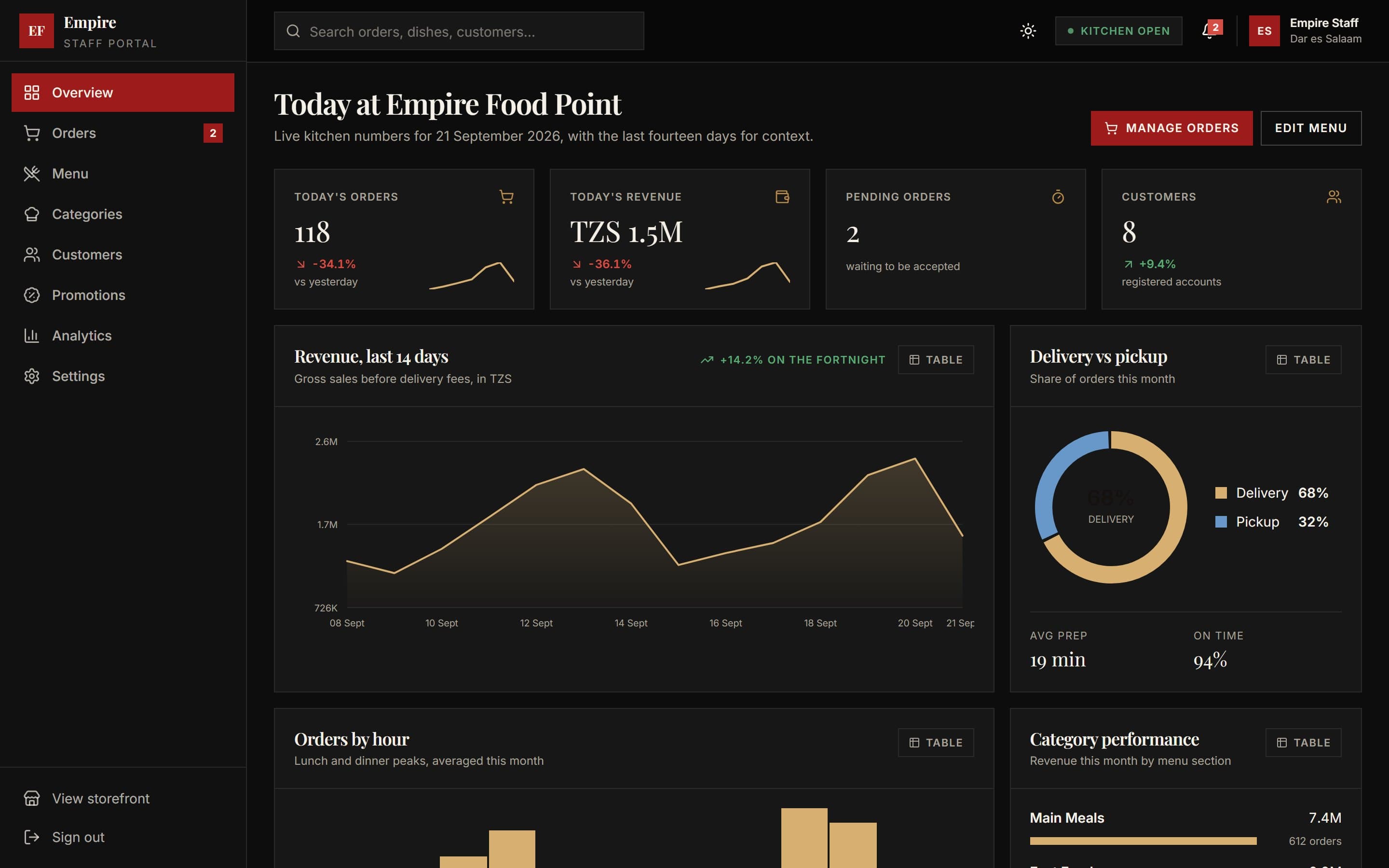Click the timer icon on Pending Orders card

coord(1058,197)
